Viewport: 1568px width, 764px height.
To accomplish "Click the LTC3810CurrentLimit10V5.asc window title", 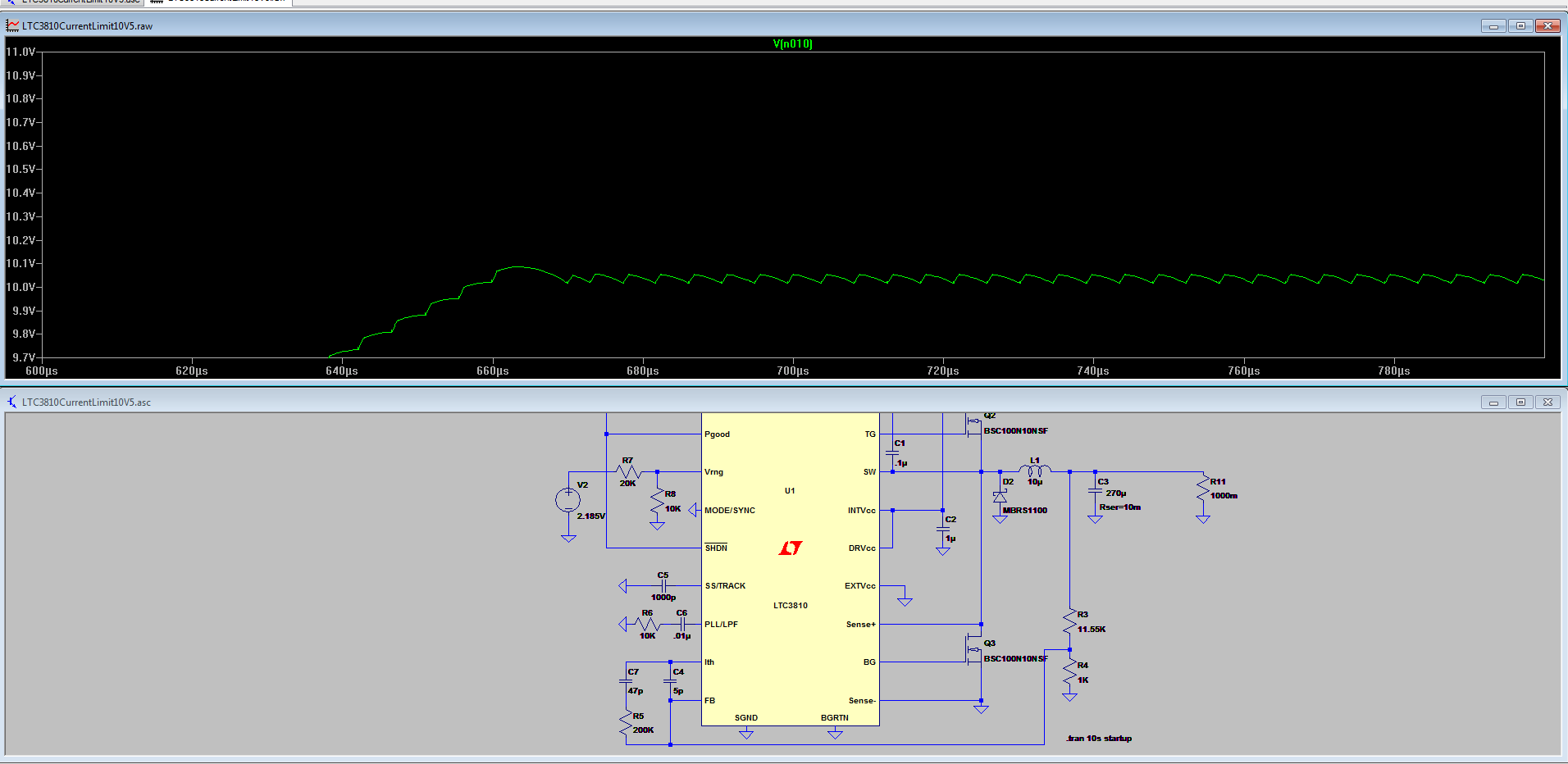I will (x=86, y=402).
